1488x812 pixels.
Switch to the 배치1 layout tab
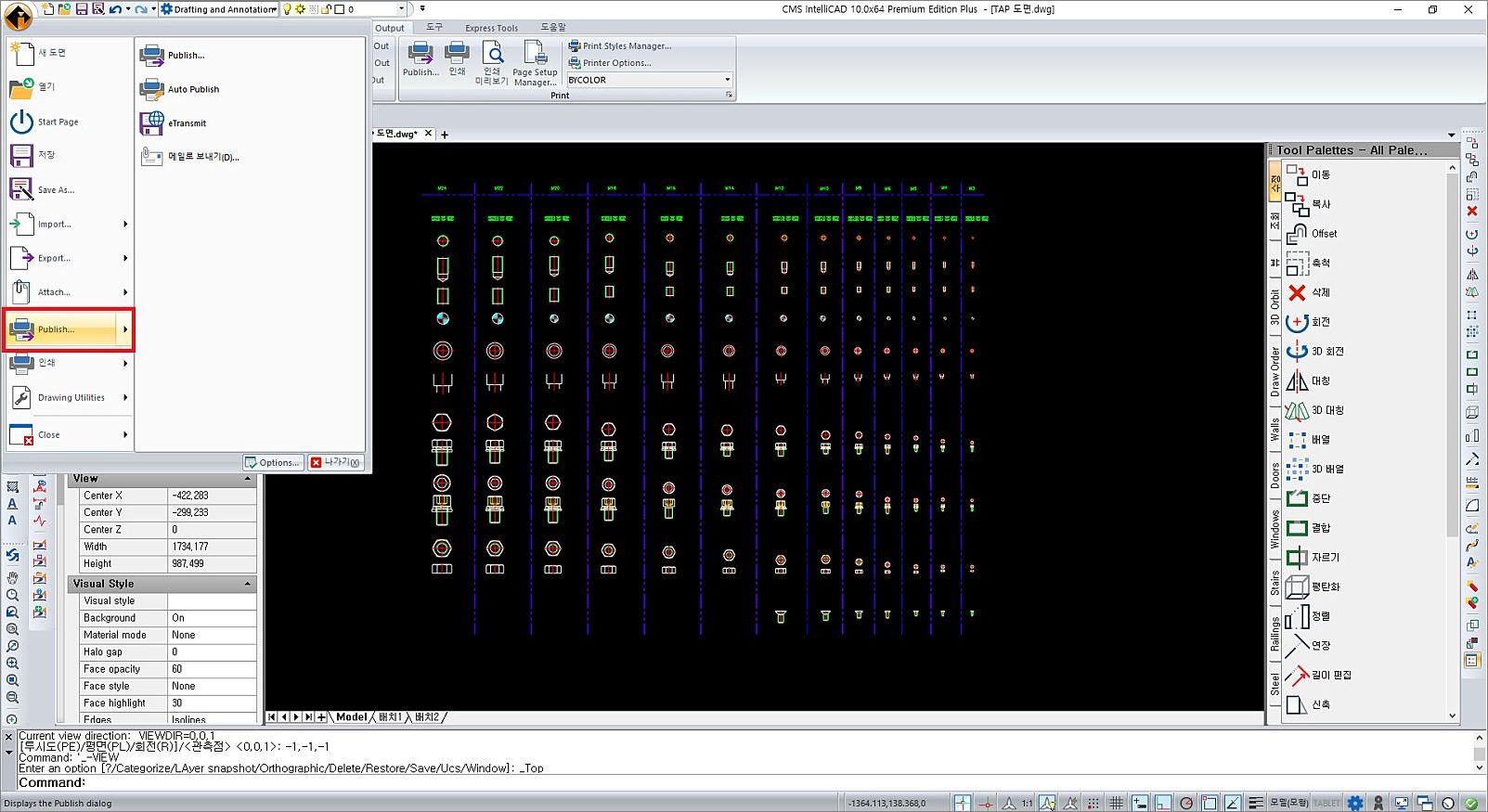[x=390, y=717]
